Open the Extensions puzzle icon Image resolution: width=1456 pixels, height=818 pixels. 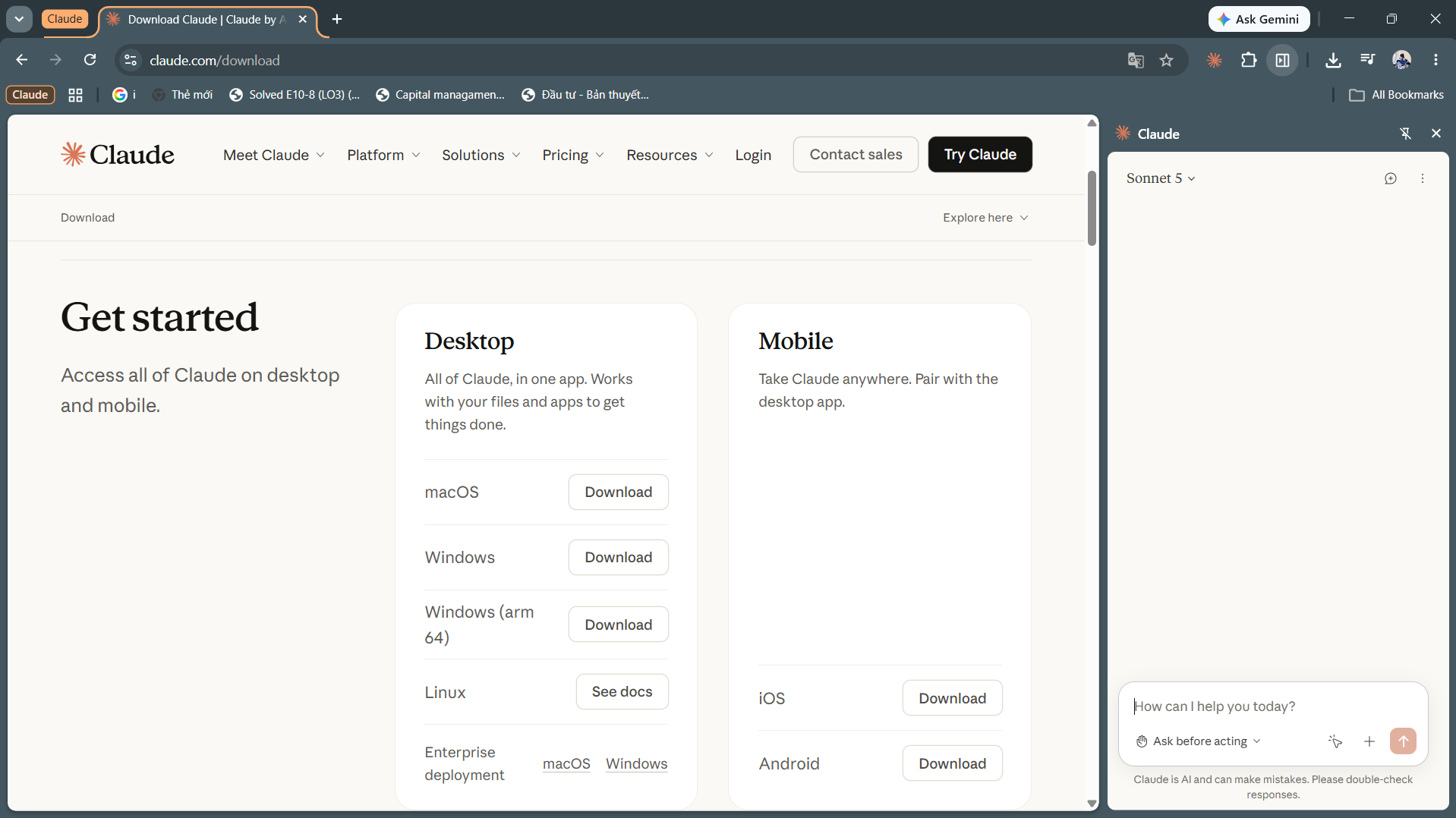click(1249, 60)
